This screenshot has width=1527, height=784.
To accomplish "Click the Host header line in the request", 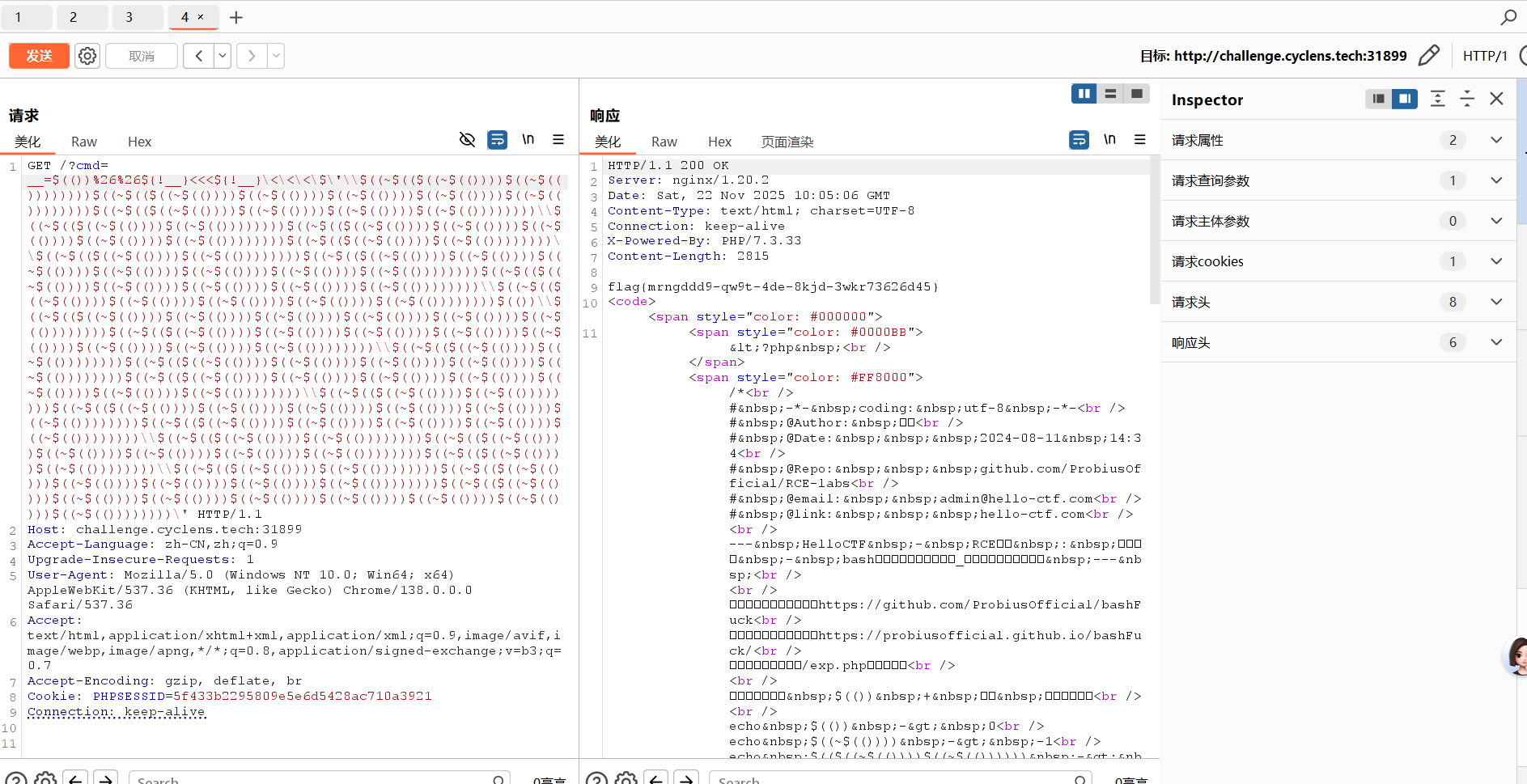I will (165, 529).
